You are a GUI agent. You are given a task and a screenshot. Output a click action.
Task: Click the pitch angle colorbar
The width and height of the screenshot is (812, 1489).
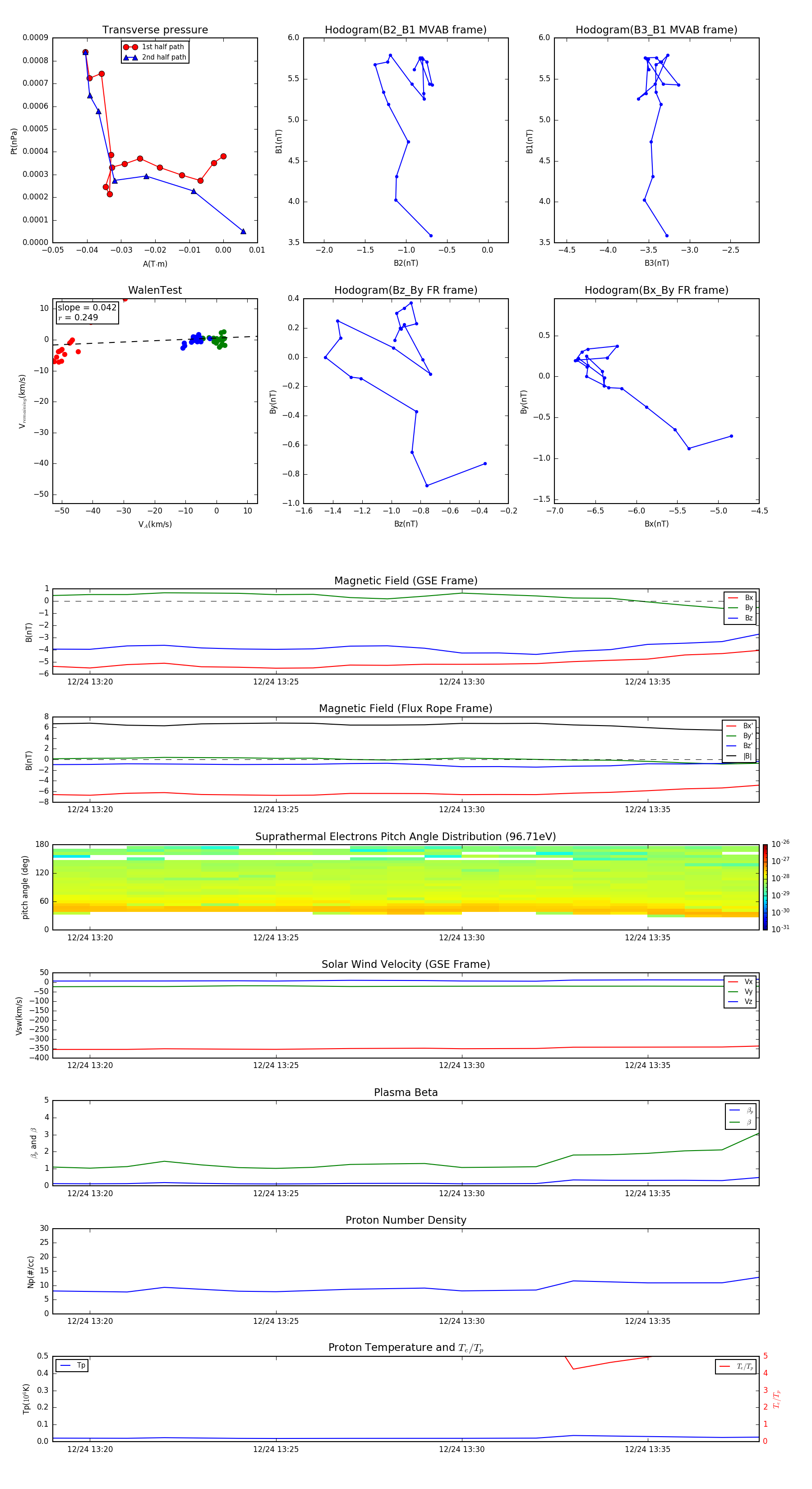coord(765,887)
